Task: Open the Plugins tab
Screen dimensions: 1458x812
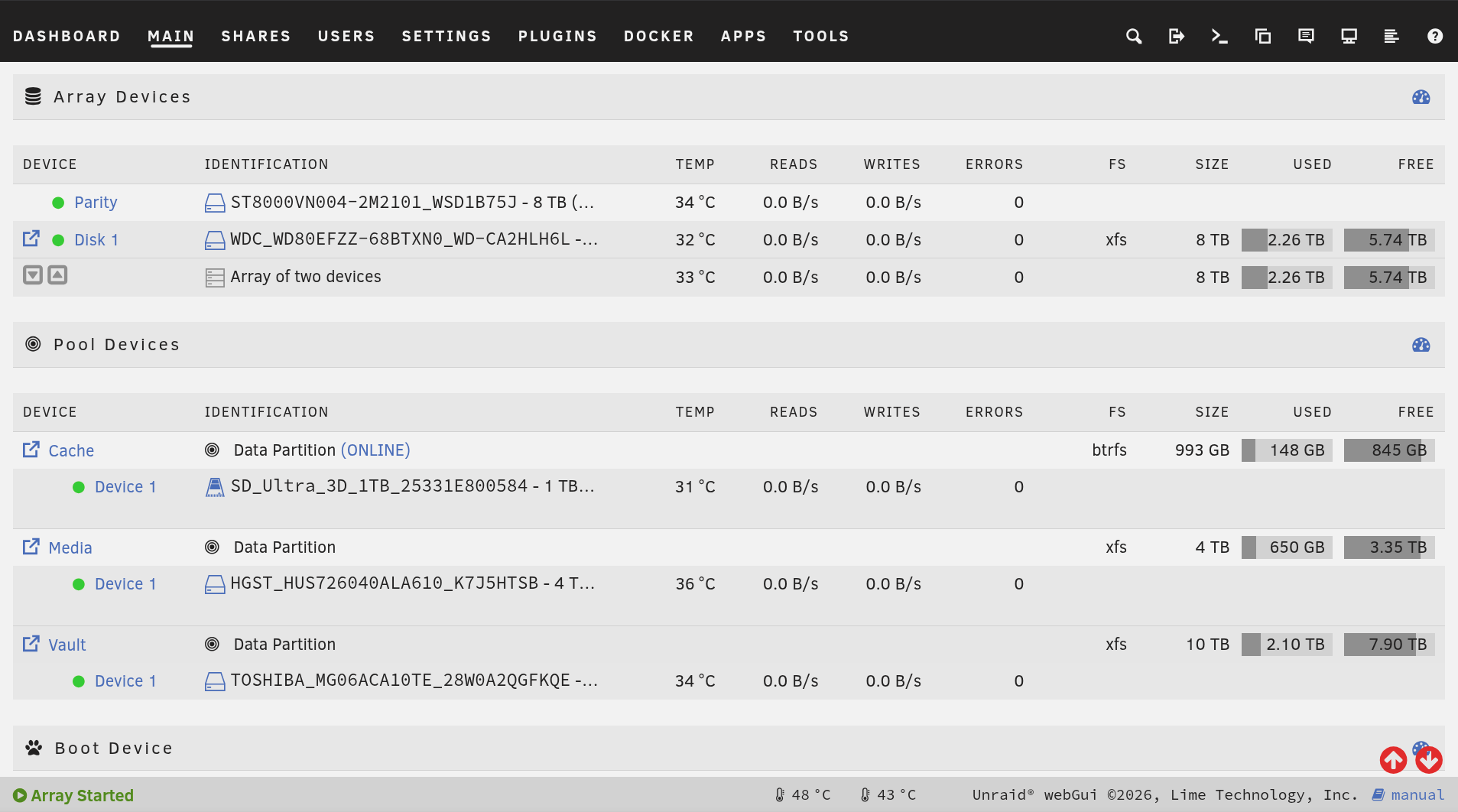Action: 557,36
